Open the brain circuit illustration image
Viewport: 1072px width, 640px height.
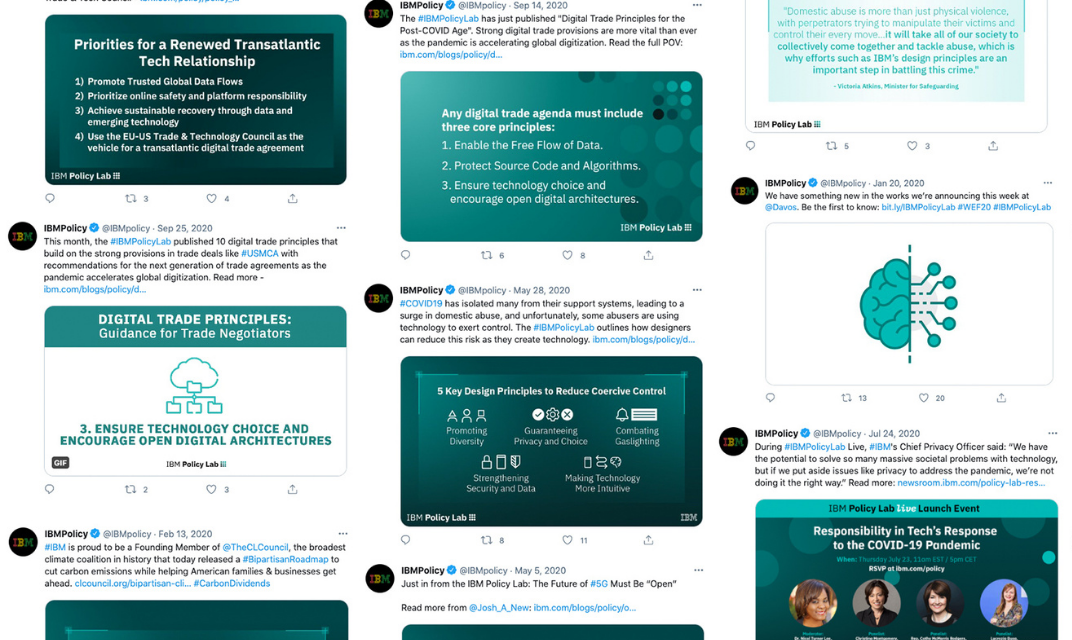pos(909,304)
